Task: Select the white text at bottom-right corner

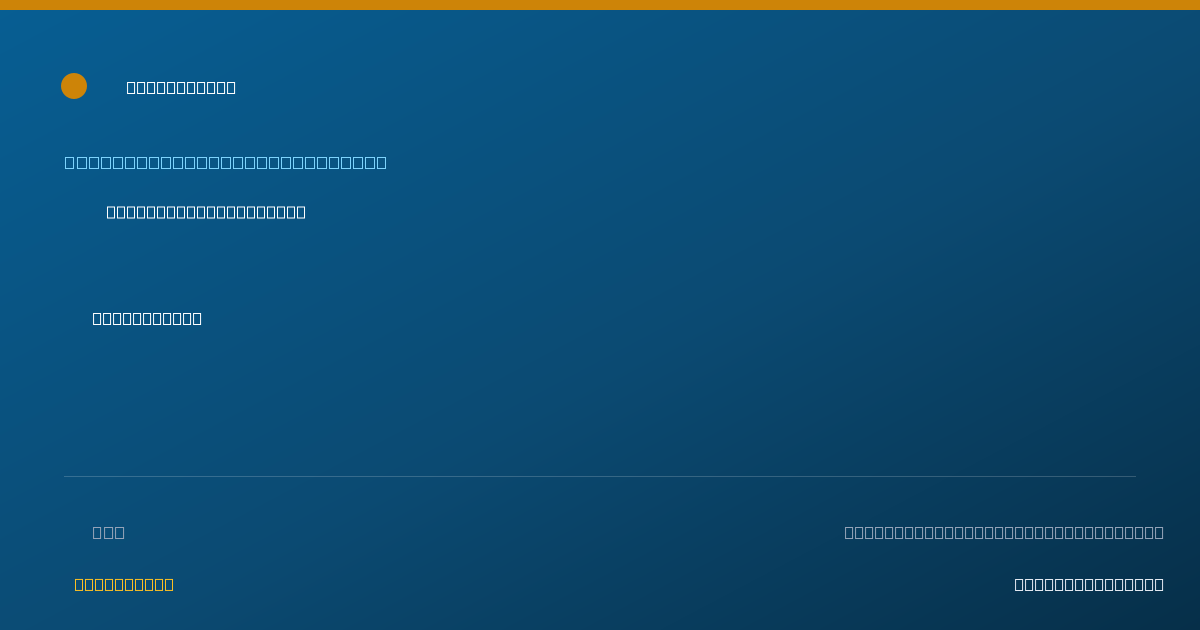Action: click(1089, 585)
